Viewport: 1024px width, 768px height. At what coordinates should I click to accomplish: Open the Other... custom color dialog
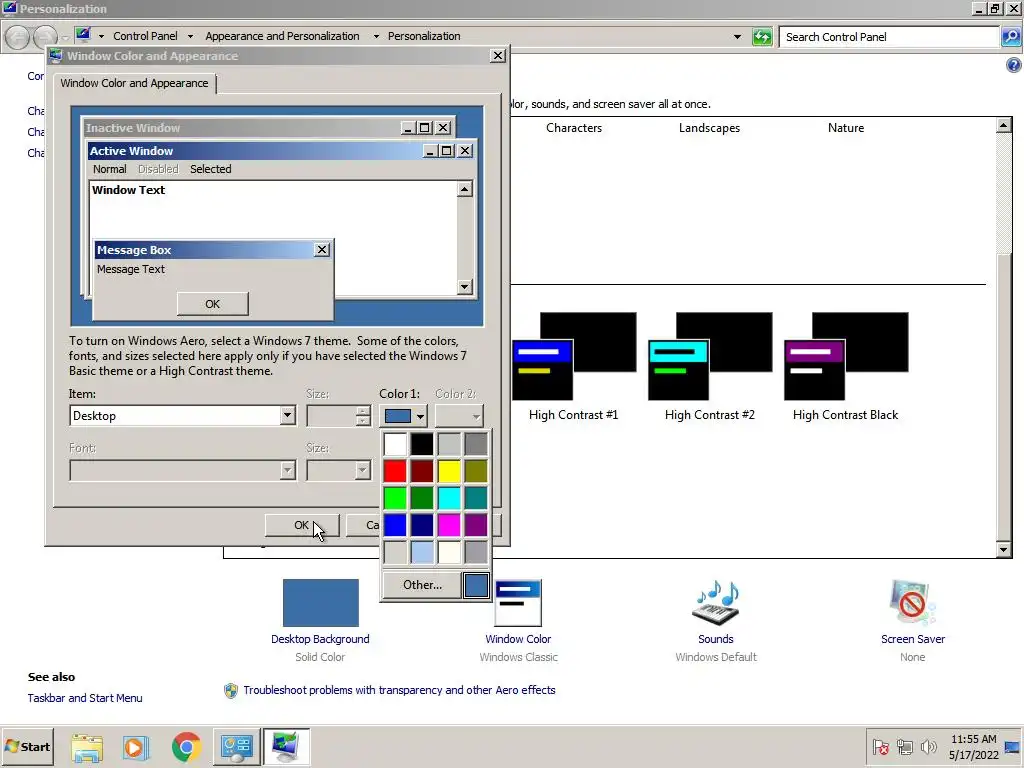(x=422, y=584)
